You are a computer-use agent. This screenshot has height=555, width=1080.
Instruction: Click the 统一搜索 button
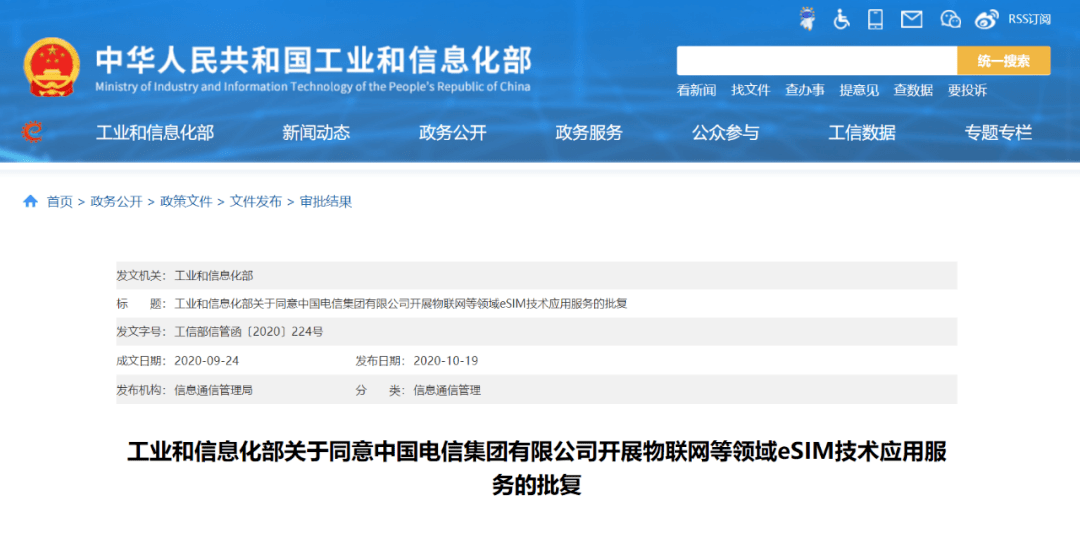pyautogui.click(x=1004, y=61)
